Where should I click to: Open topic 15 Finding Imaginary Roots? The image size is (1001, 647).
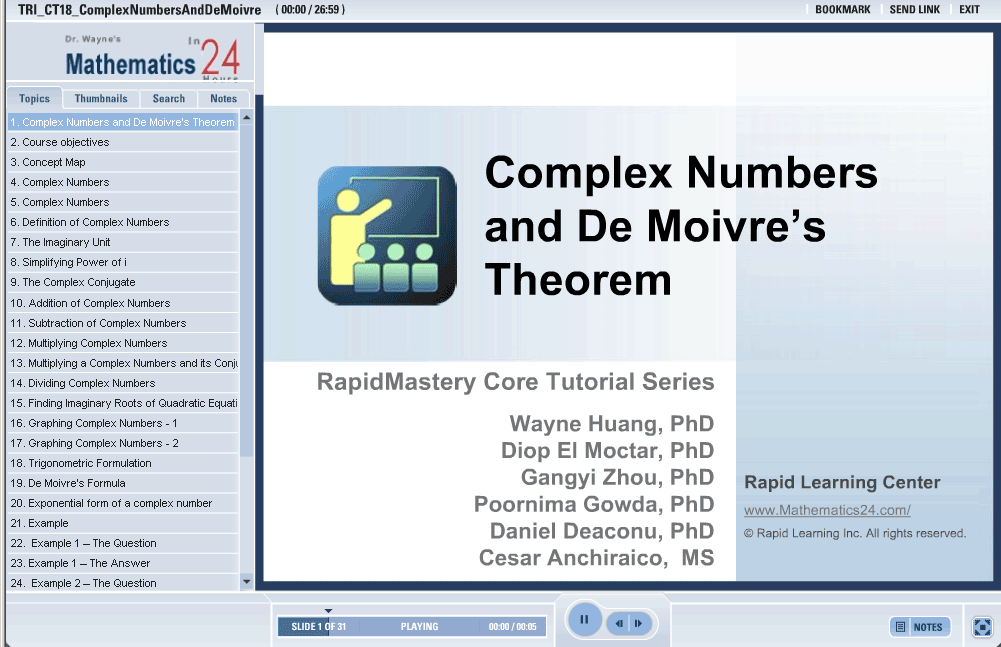click(x=123, y=403)
